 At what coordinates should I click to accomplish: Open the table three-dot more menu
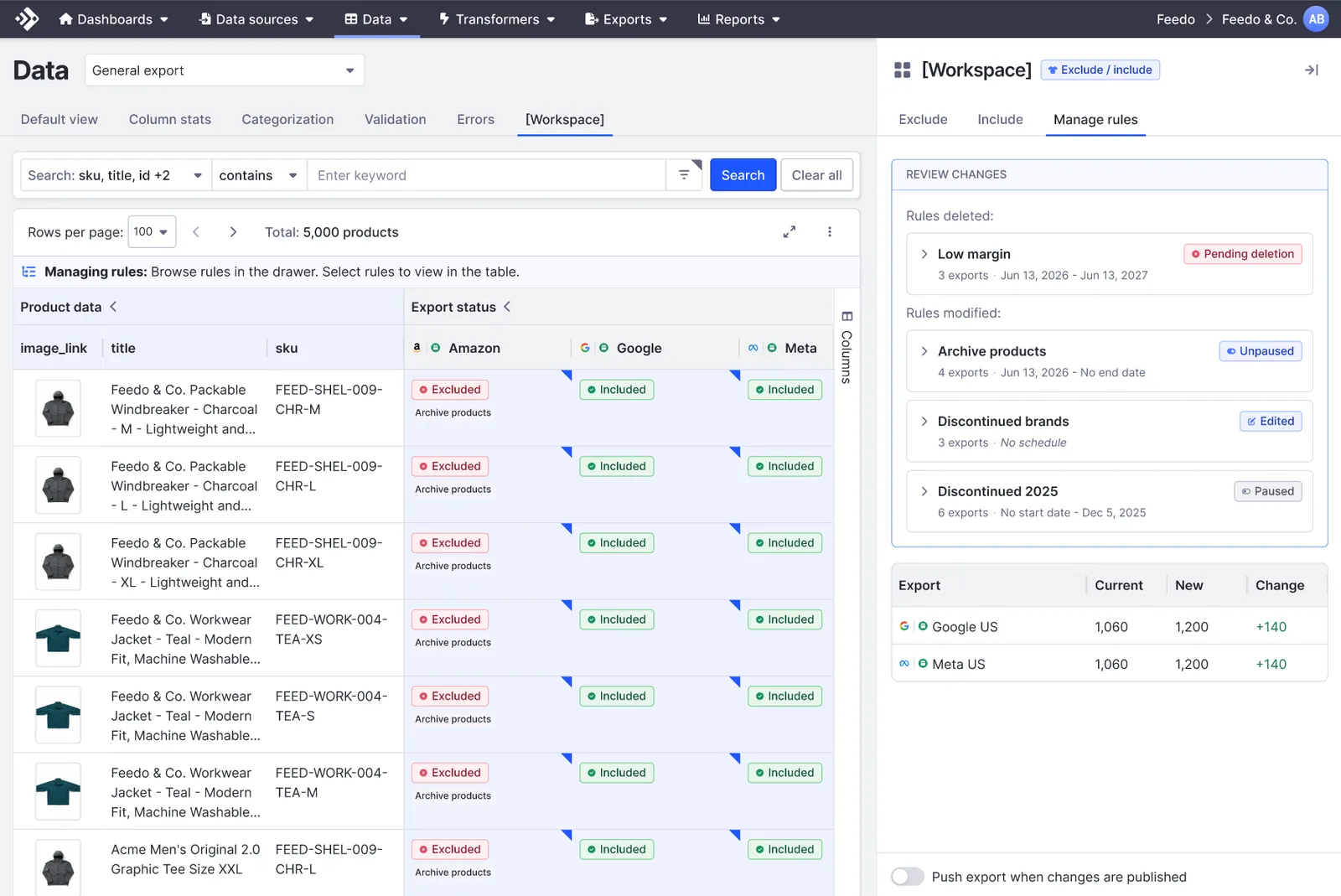point(830,232)
